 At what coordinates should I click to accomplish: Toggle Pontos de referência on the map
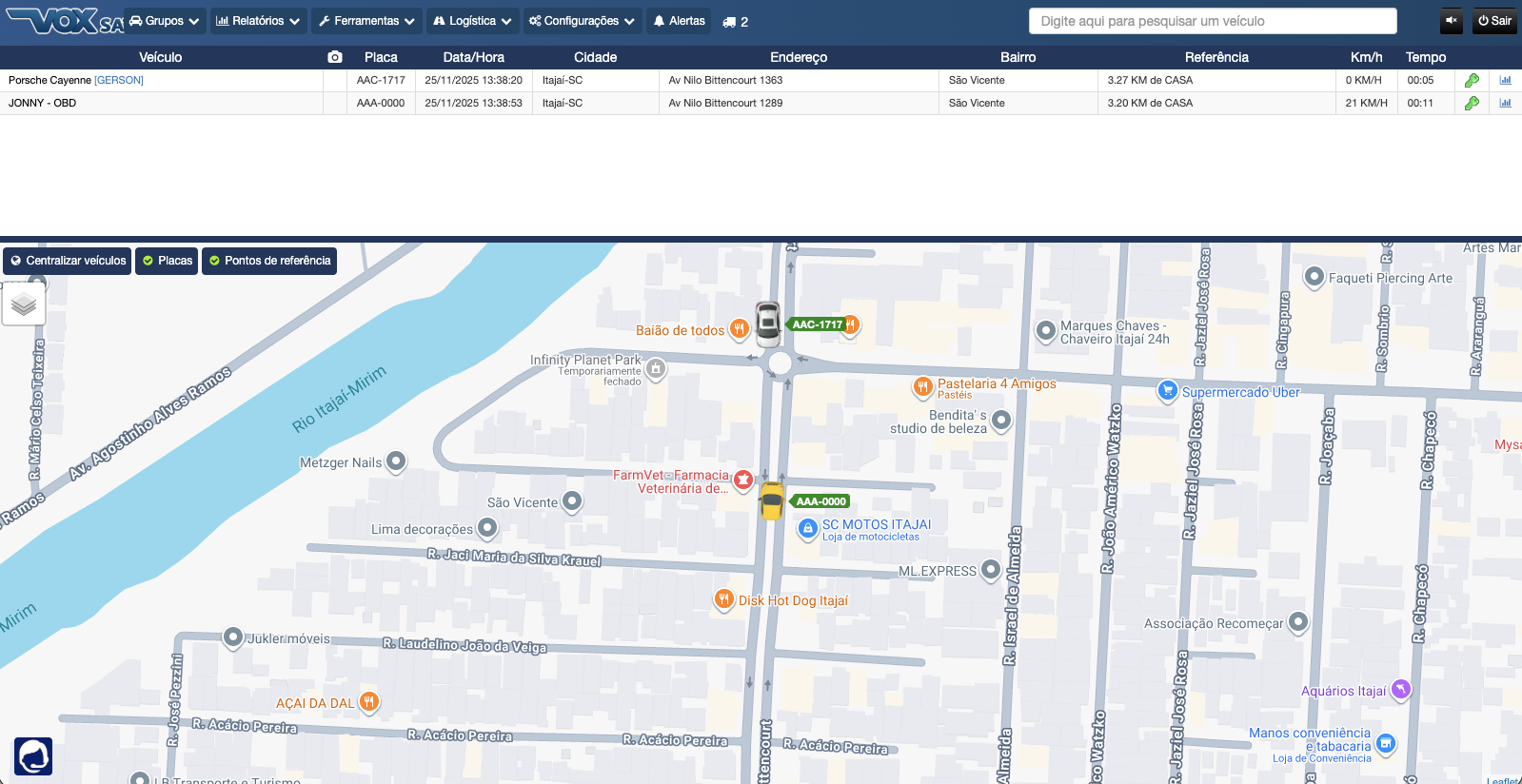269,261
